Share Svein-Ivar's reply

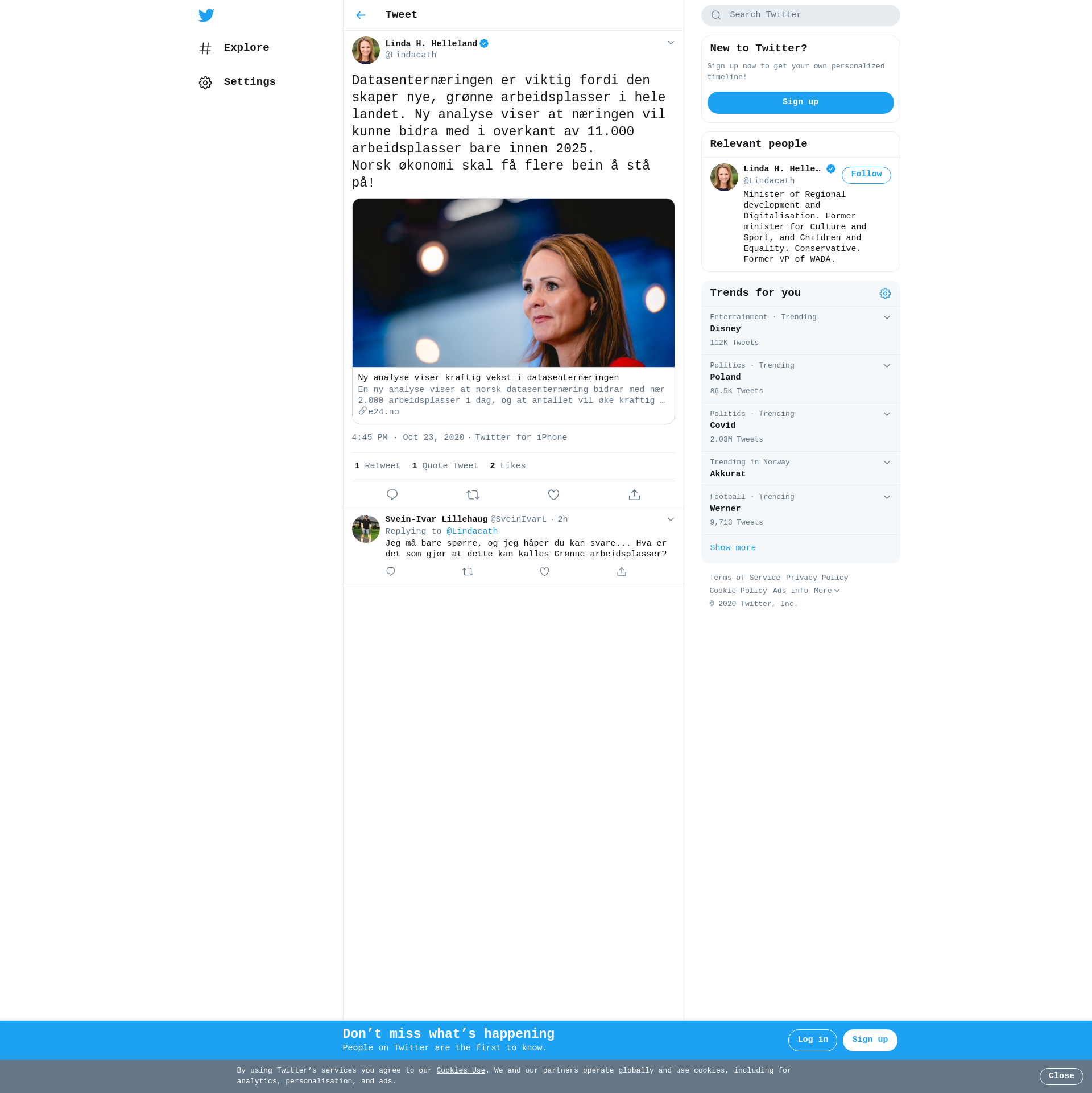[x=622, y=572]
